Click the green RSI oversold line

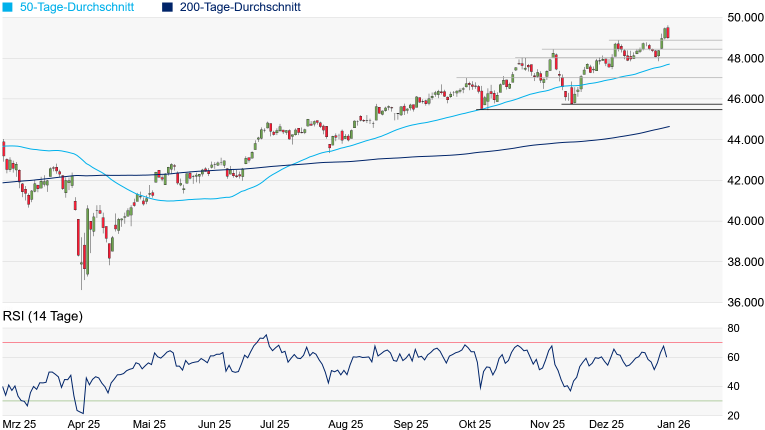coord(400,401)
